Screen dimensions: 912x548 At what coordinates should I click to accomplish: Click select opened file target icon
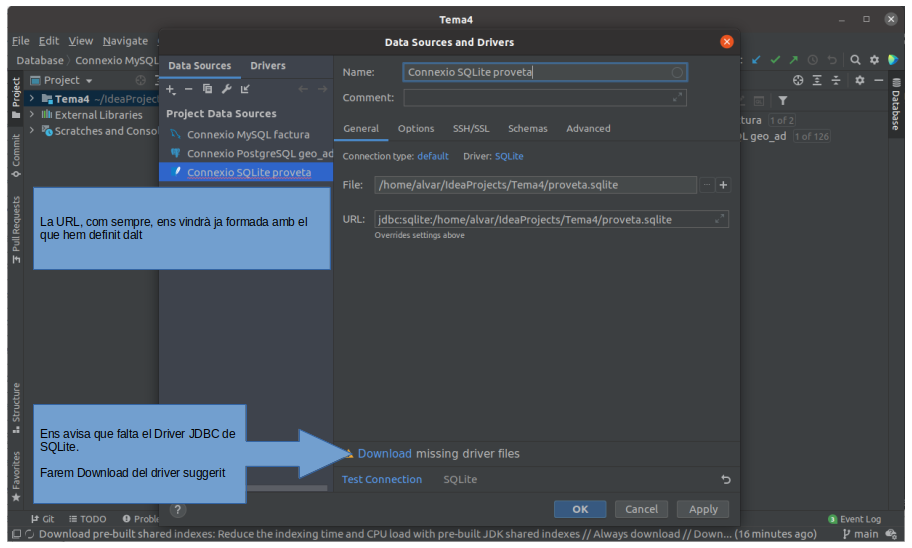pos(798,80)
